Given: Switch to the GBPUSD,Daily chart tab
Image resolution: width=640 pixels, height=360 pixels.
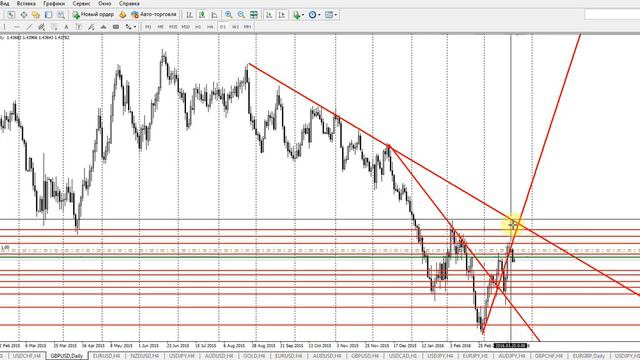Looking at the screenshot, I should (67, 356).
